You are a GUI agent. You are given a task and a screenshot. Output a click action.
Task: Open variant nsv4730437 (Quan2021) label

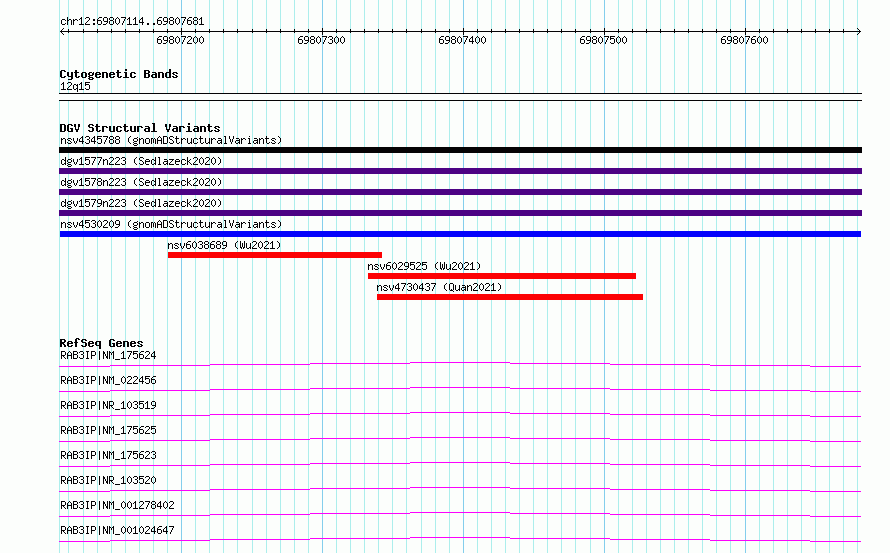coord(439,287)
